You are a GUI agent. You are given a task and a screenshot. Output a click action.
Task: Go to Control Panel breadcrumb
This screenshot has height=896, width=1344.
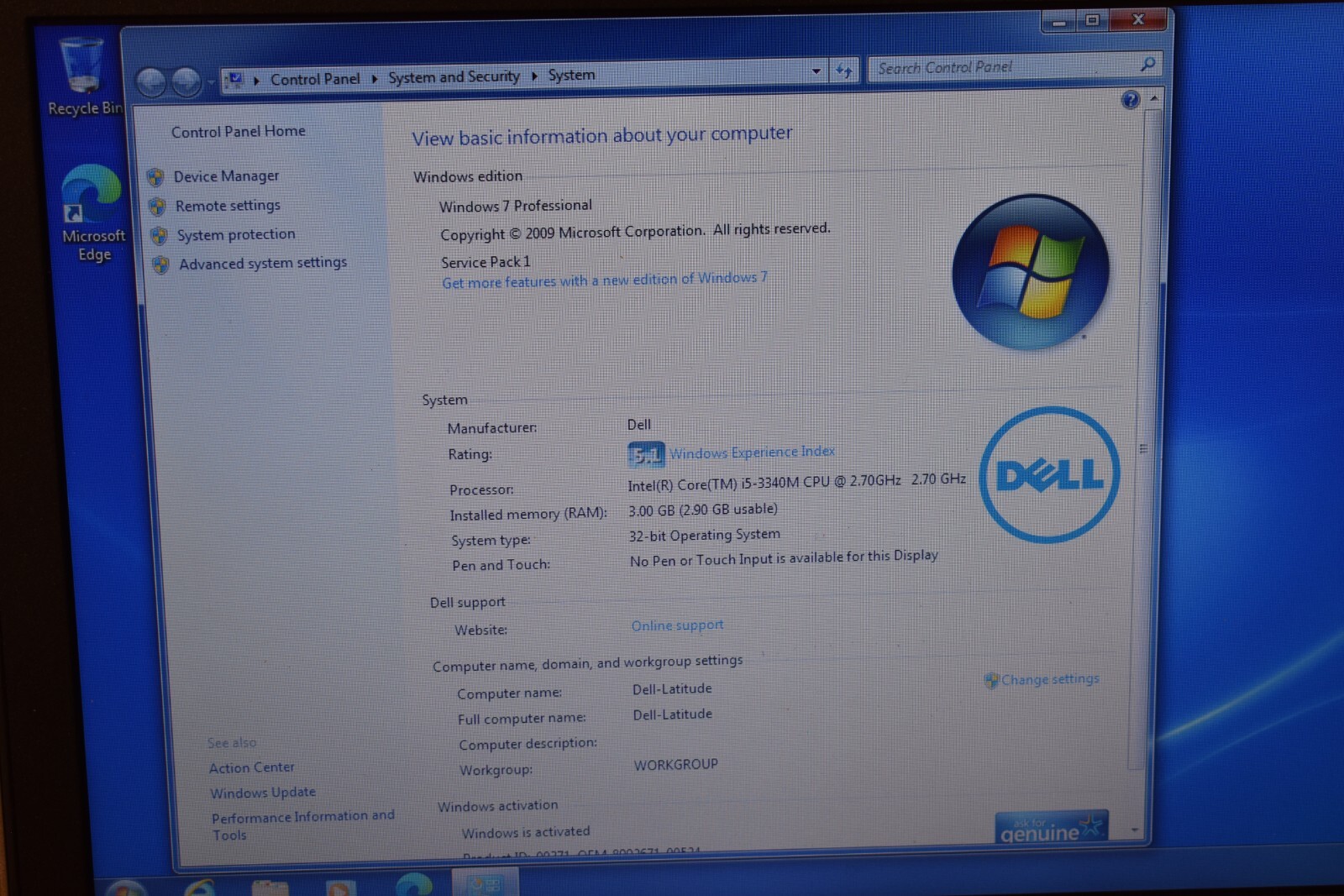point(315,79)
